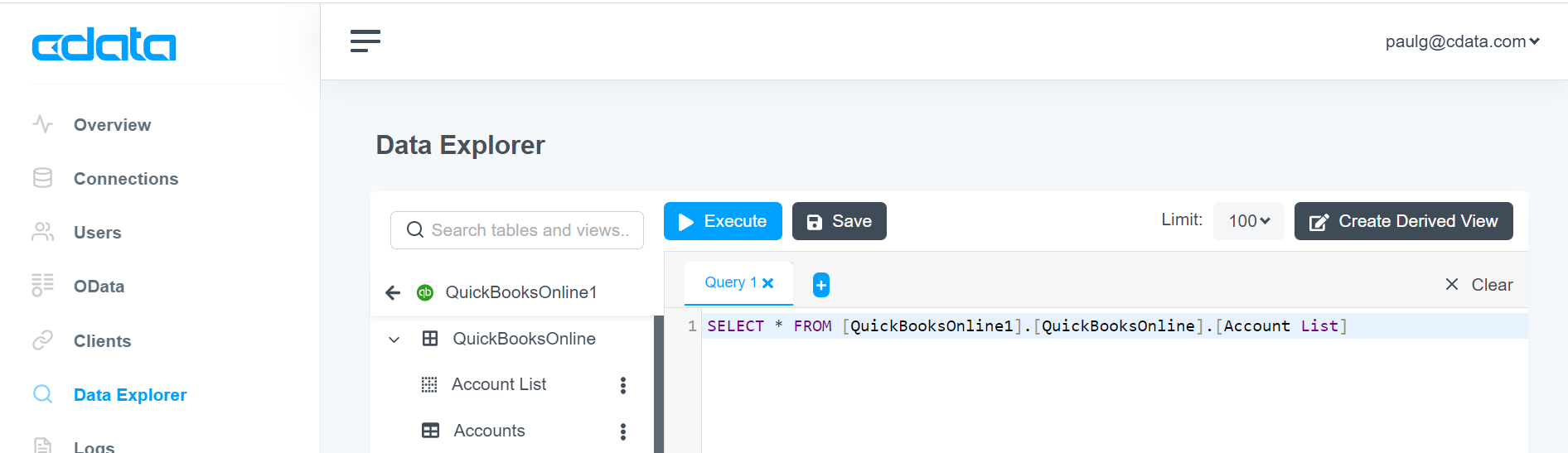Open Connections in the sidebar
1568x453 pixels.
[126, 179]
